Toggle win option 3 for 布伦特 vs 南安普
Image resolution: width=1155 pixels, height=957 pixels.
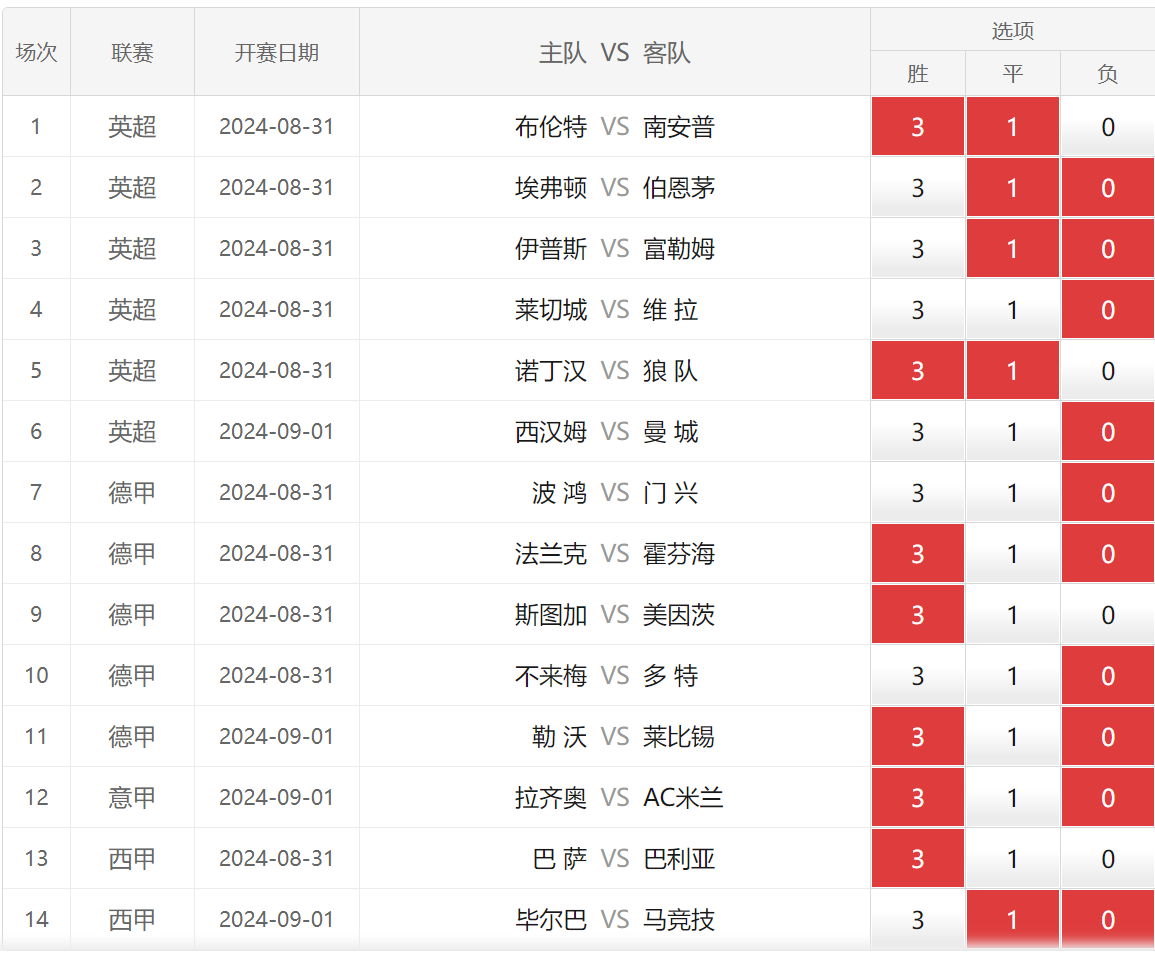pyautogui.click(x=917, y=126)
